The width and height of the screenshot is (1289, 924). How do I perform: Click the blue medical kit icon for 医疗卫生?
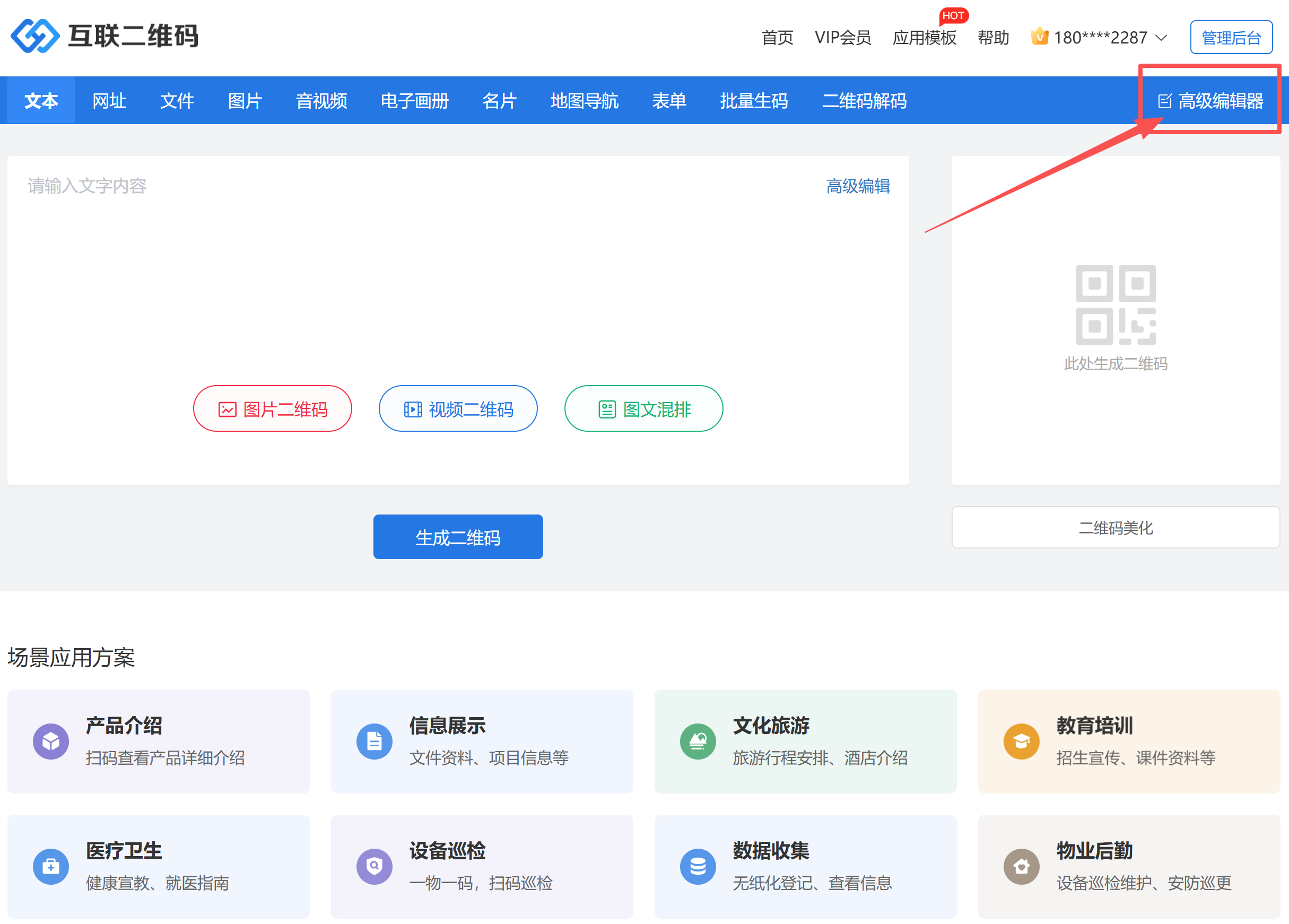[x=50, y=866]
